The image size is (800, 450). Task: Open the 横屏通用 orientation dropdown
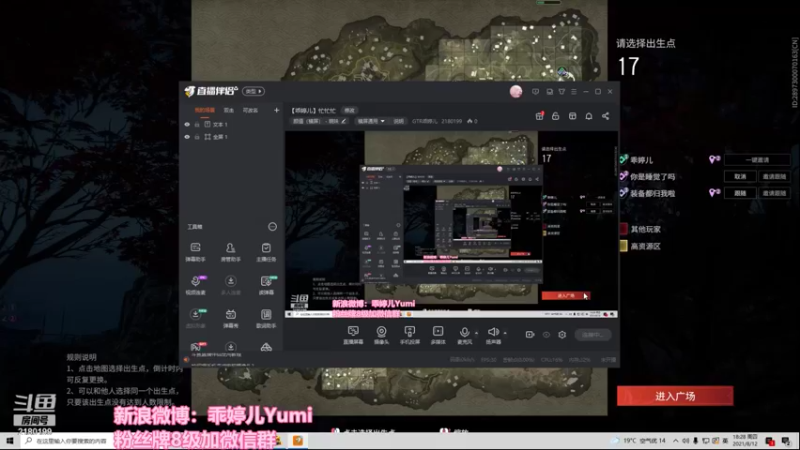[x=371, y=121]
